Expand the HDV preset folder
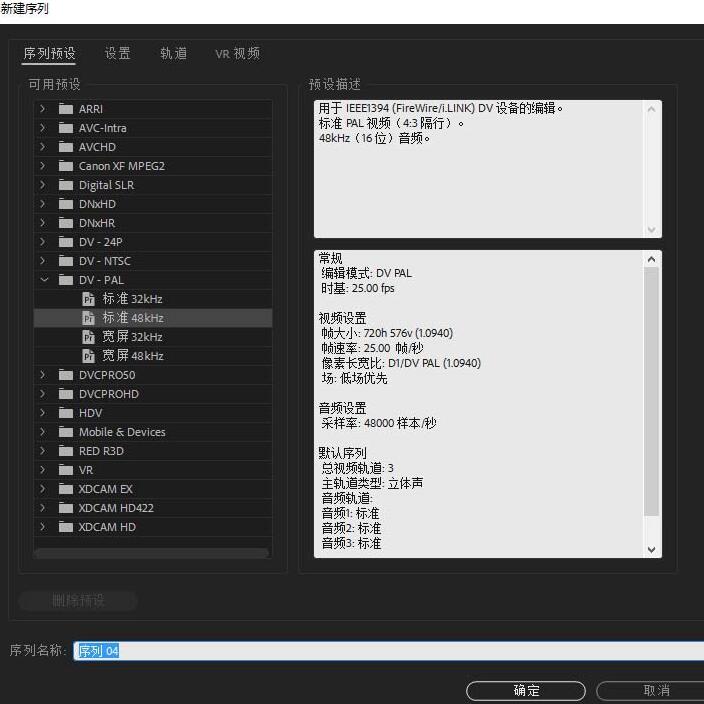704x704 pixels. tap(43, 413)
